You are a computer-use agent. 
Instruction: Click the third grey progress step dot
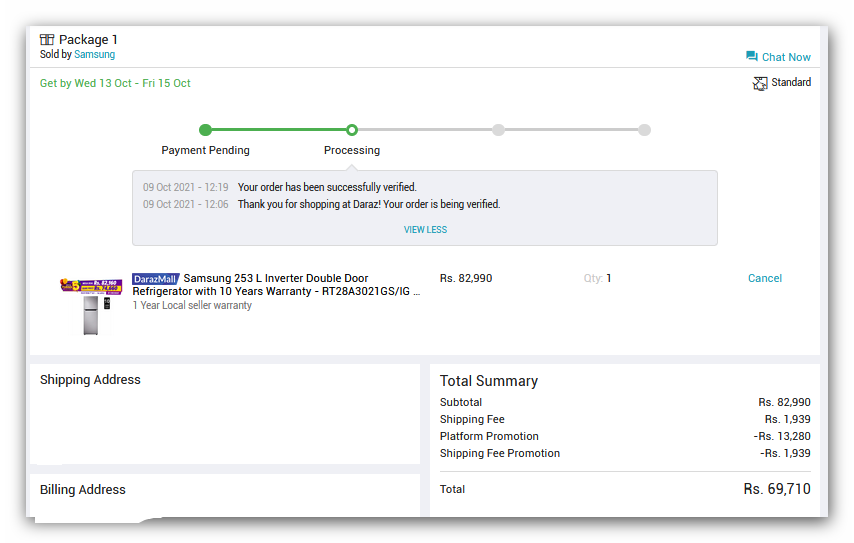point(498,130)
